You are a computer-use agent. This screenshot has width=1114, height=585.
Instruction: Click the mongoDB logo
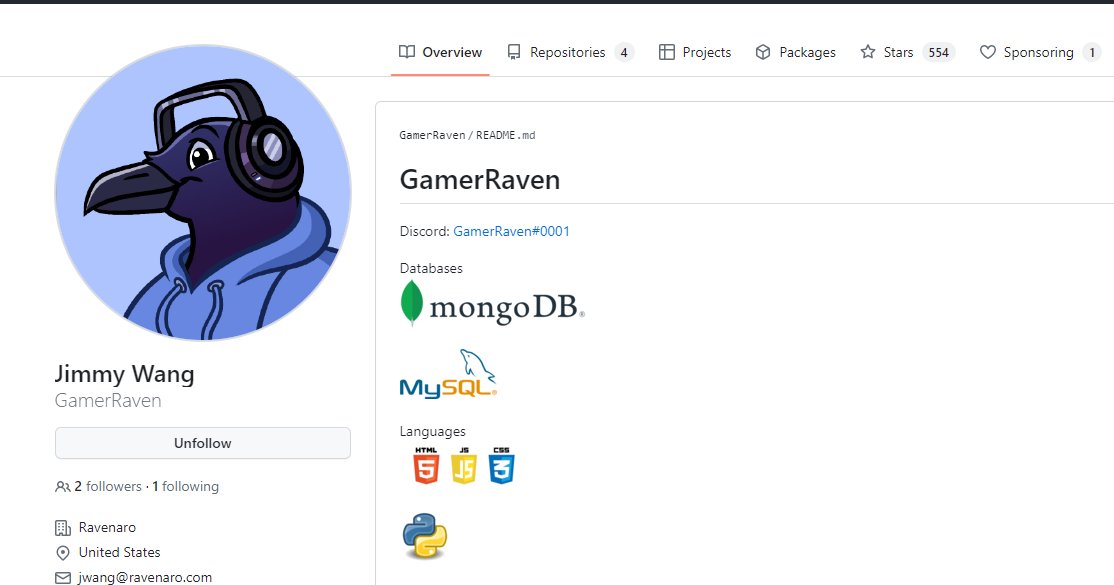point(492,304)
